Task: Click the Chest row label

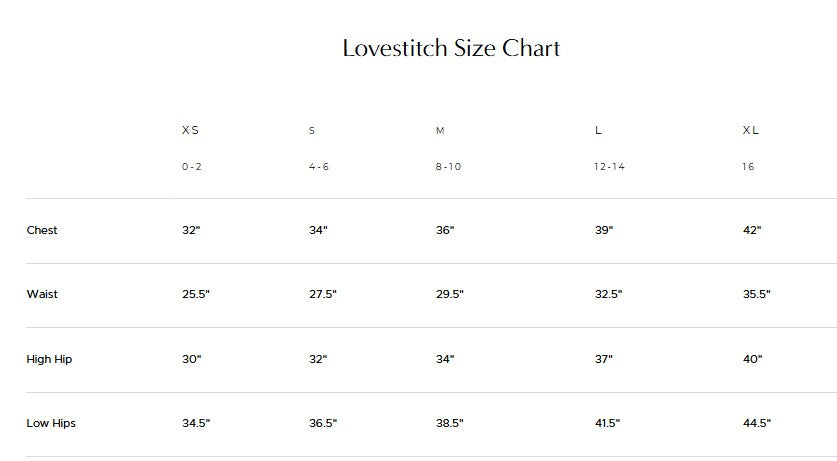Action: (x=42, y=230)
